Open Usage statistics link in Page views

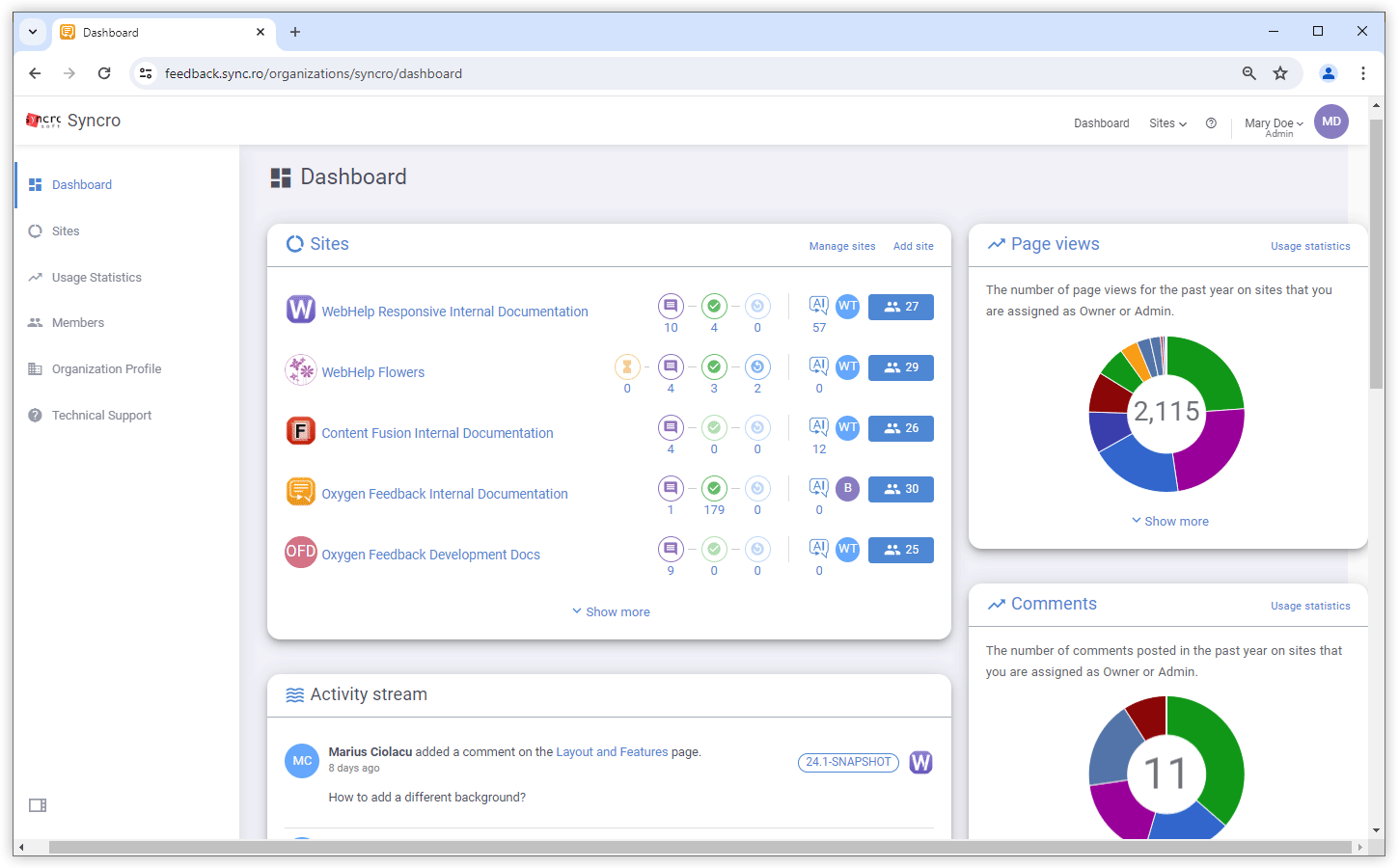(1310, 247)
